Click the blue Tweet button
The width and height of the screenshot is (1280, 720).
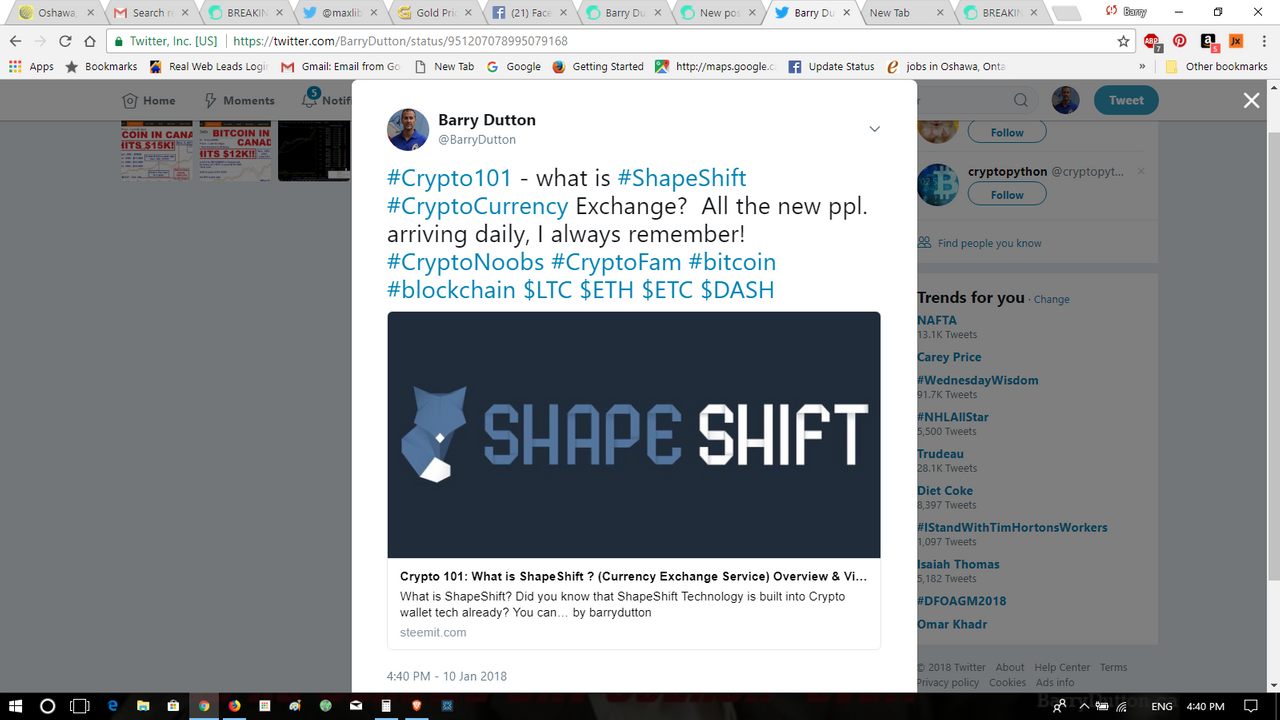[x=1126, y=100]
